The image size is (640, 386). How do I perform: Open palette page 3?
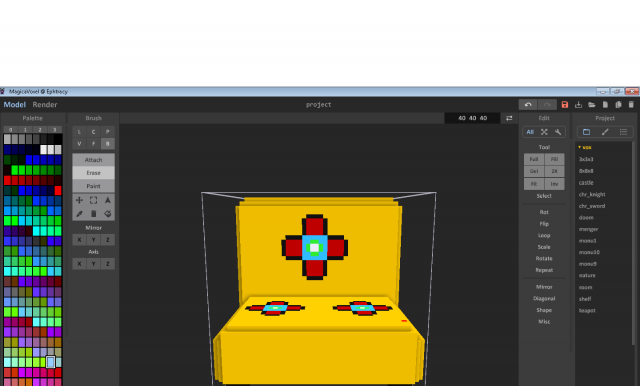pyautogui.click(x=55, y=130)
